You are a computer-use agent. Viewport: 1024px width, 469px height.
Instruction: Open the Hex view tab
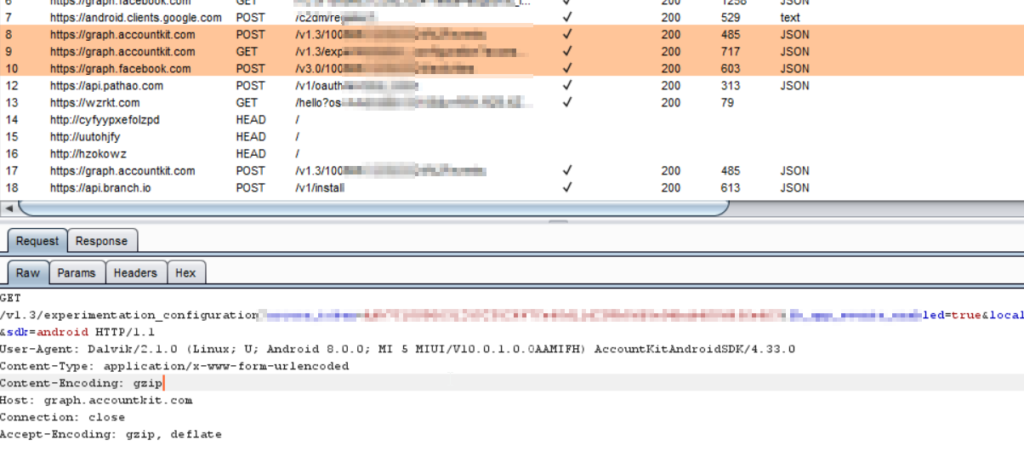click(x=185, y=273)
